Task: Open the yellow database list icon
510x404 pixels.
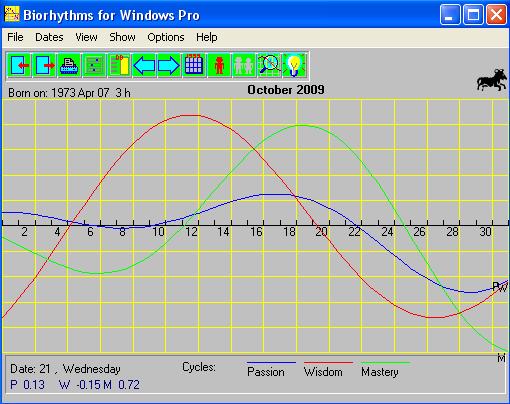Action: point(119,65)
